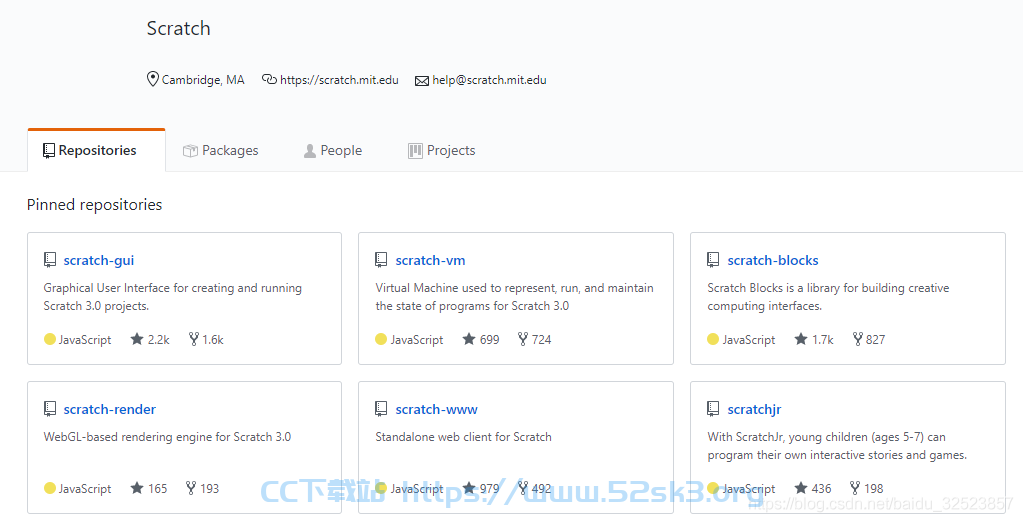
Task: Click the 1.6k forks count
Action: click(x=213, y=339)
